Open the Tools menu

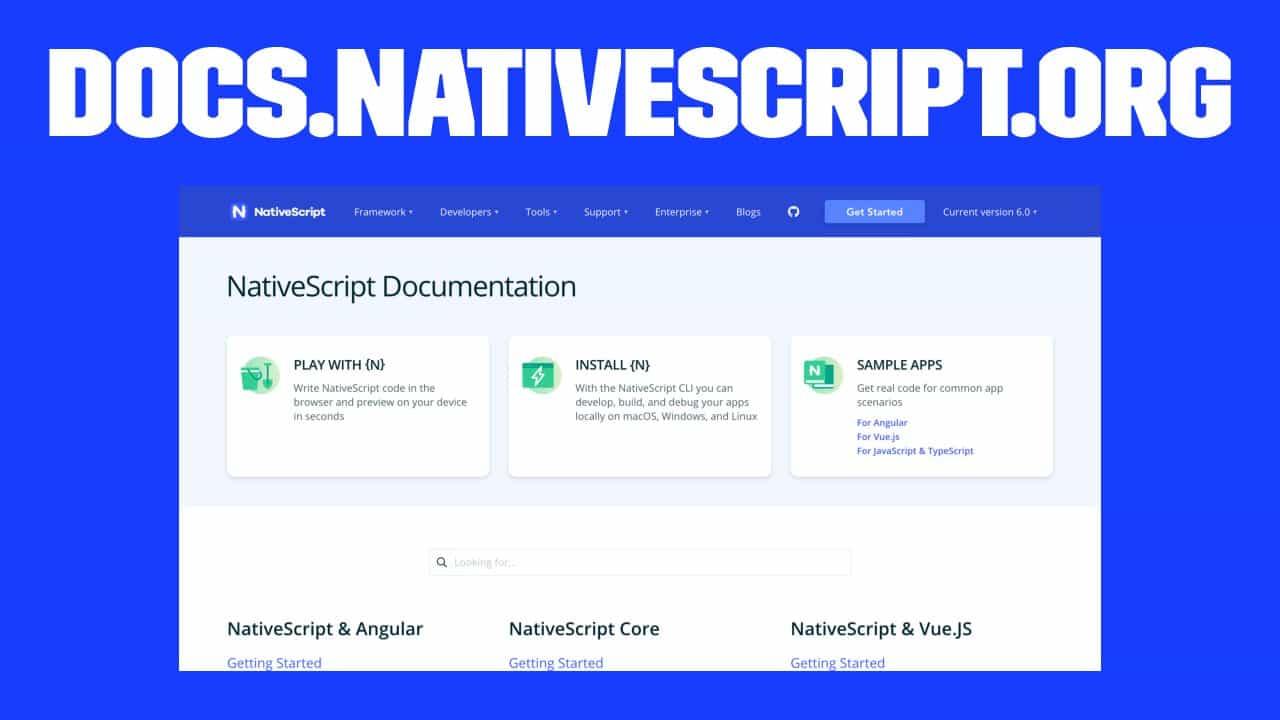tap(541, 212)
